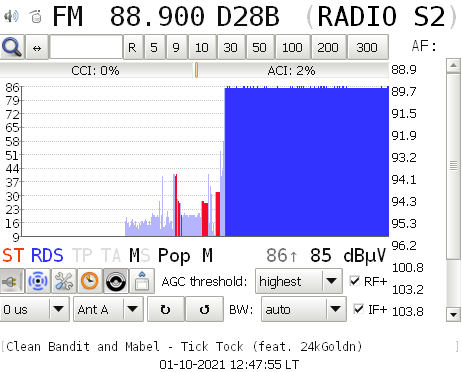
Task: Open the Ant A antenna dropdown
Action: (x=108, y=309)
